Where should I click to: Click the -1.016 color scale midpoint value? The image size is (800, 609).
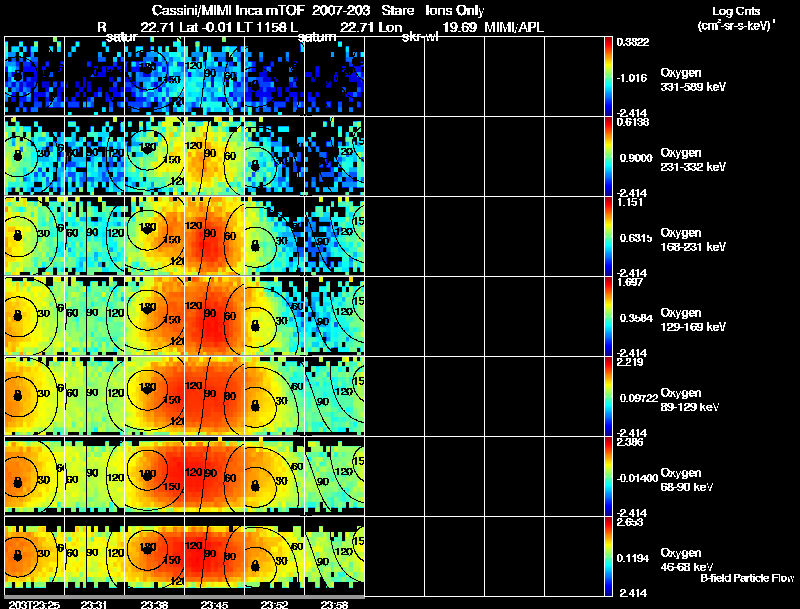tap(632, 78)
